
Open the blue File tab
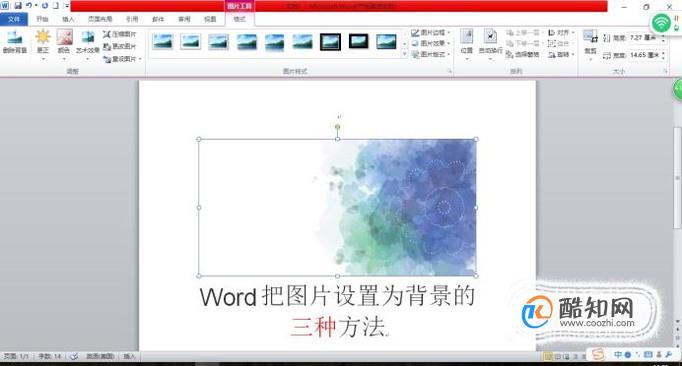[x=14, y=19]
